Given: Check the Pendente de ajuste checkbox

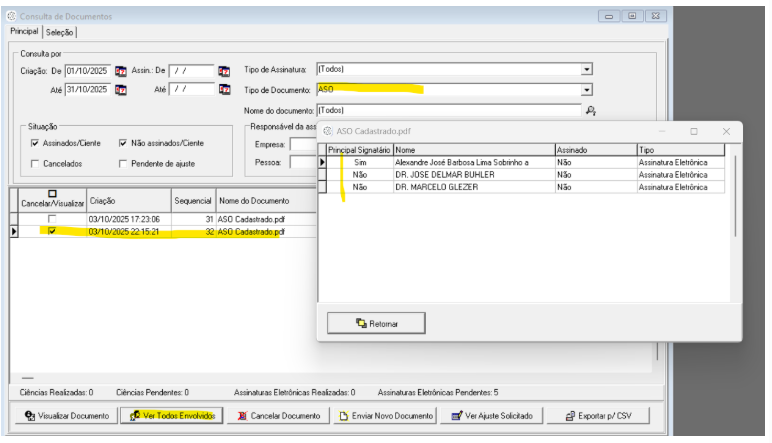Looking at the screenshot, I should pos(123,163).
